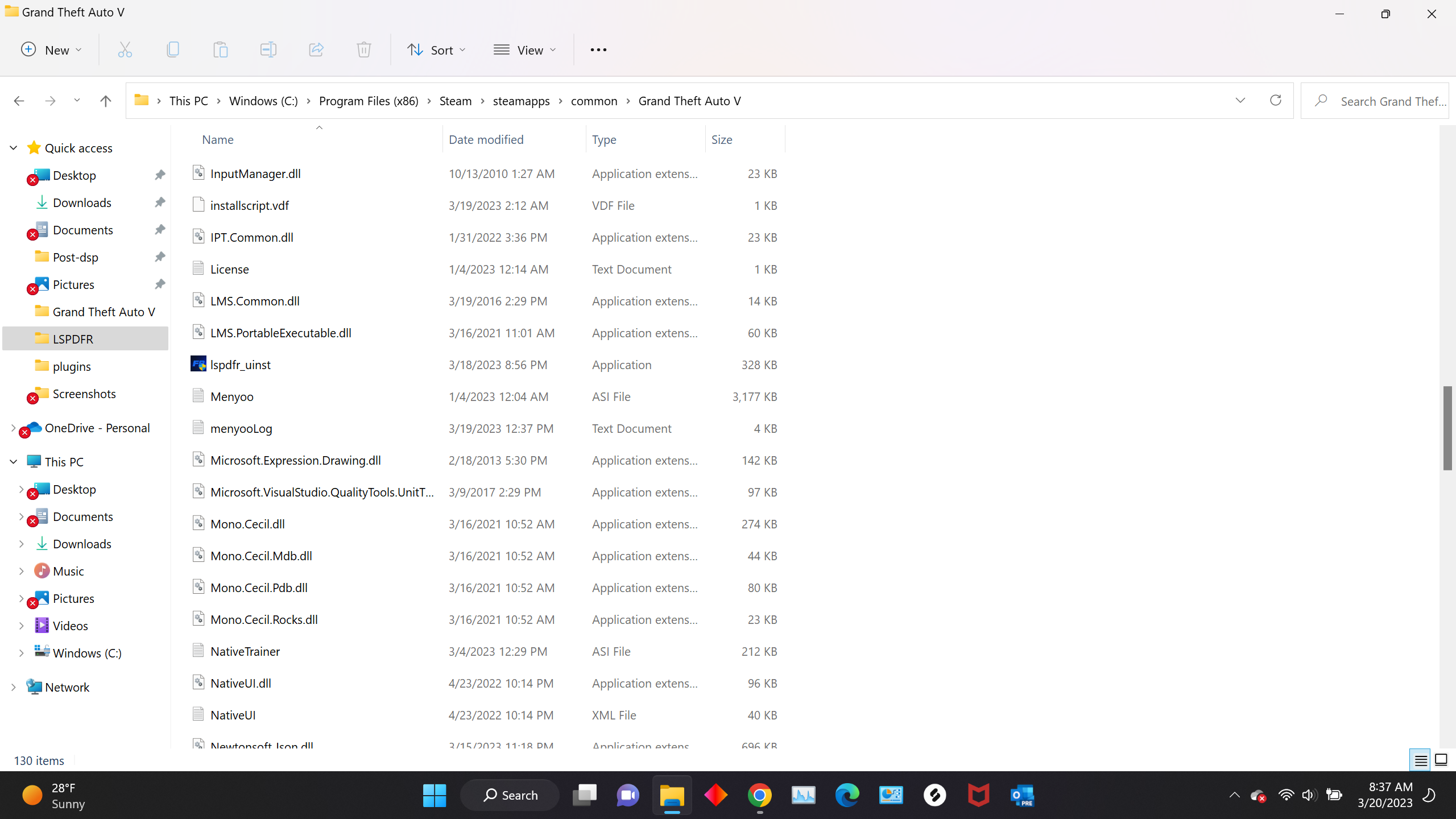Open the Sort menu
Screen dimensions: 1456x819
[436, 50]
